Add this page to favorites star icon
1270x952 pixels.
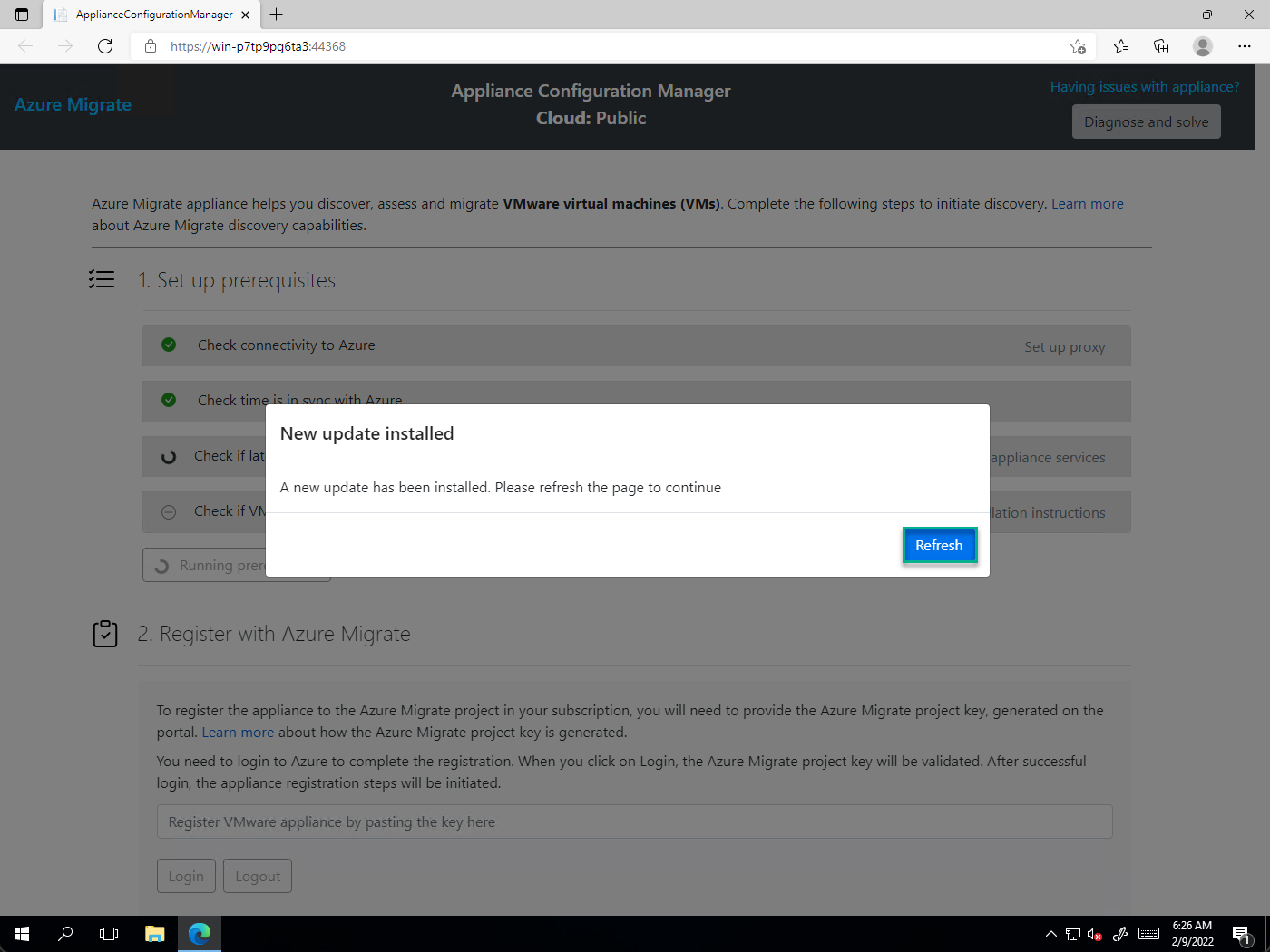tap(1078, 46)
